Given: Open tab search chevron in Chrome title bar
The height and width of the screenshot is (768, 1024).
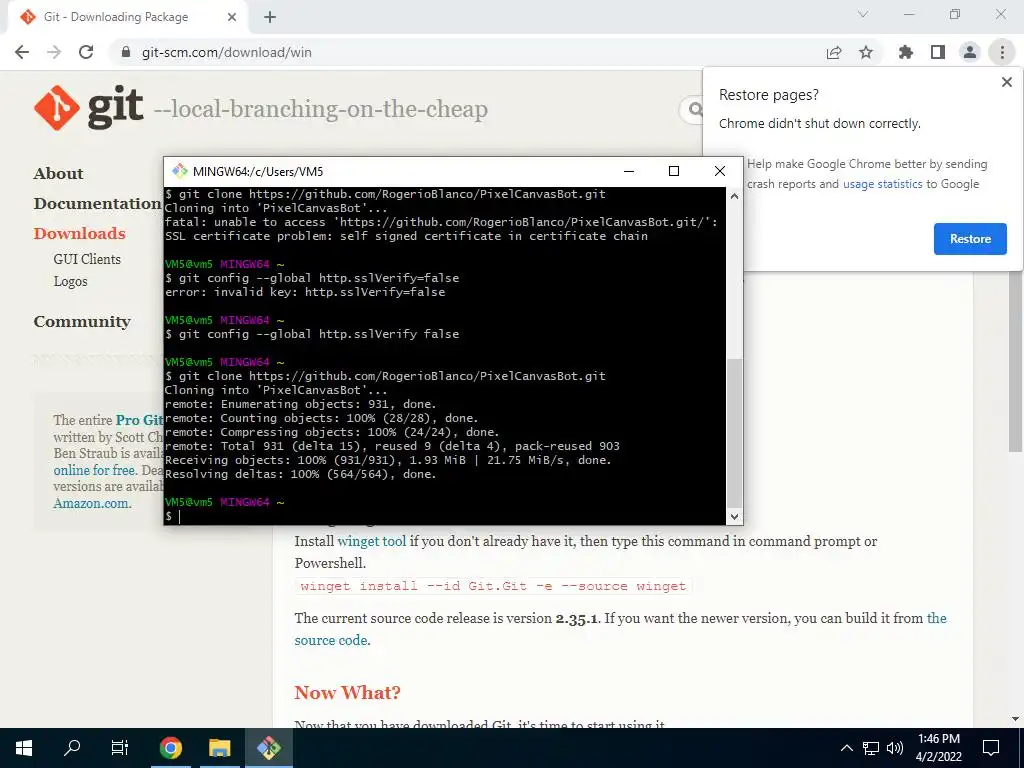Looking at the screenshot, I should (863, 14).
